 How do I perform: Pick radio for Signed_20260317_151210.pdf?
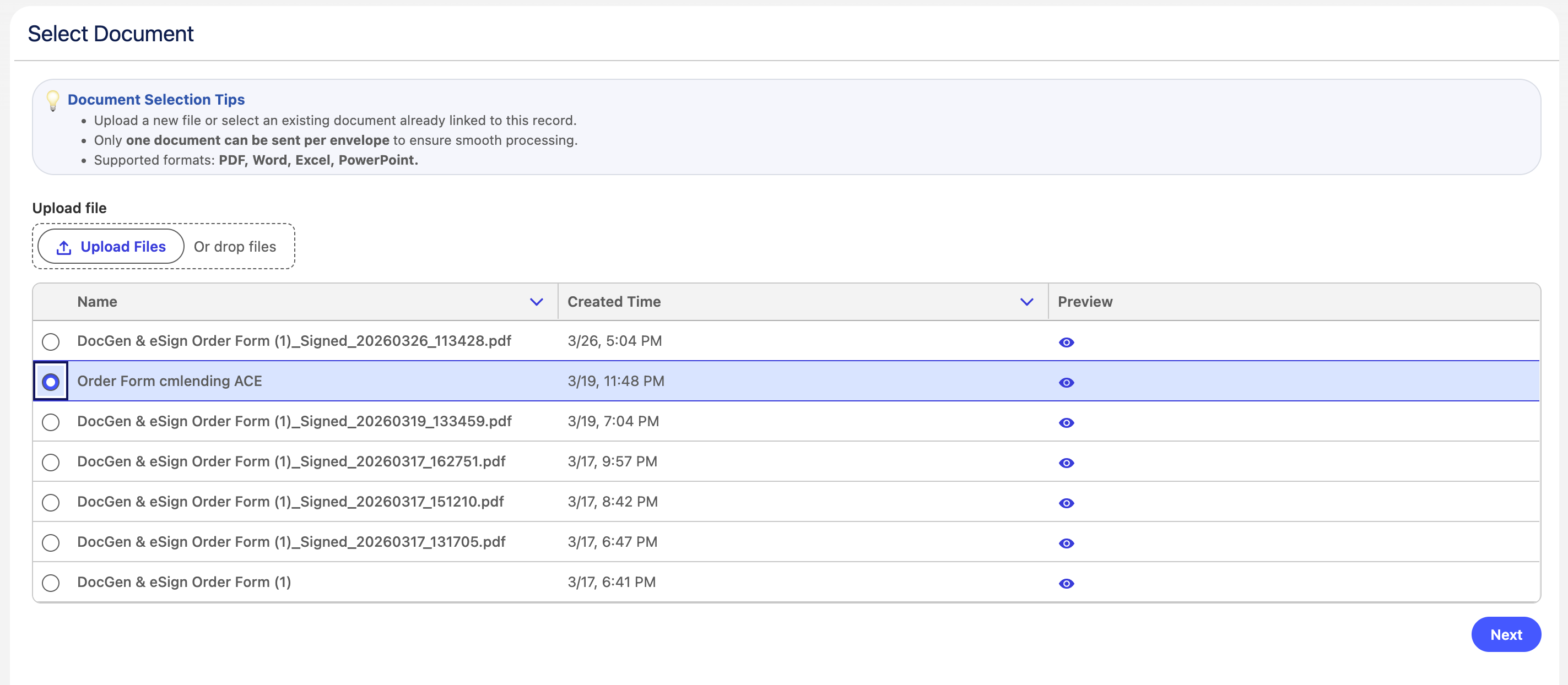(51, 502)
